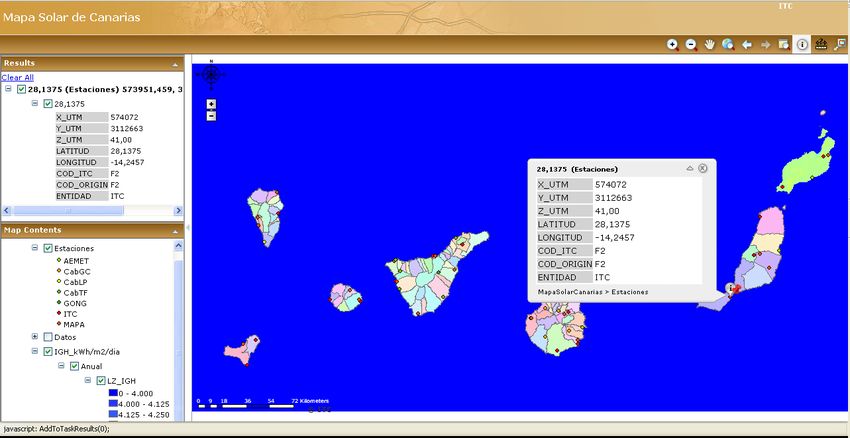Collapse the IGH_kWh/m2/dia layer group
Viewport: 850px width, 438px height.
coord(35,351)
